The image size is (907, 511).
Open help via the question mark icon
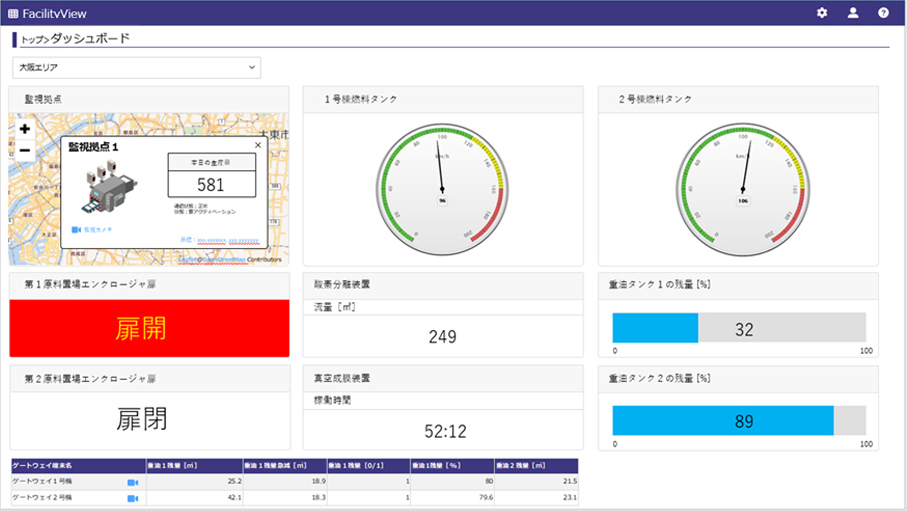883,13
